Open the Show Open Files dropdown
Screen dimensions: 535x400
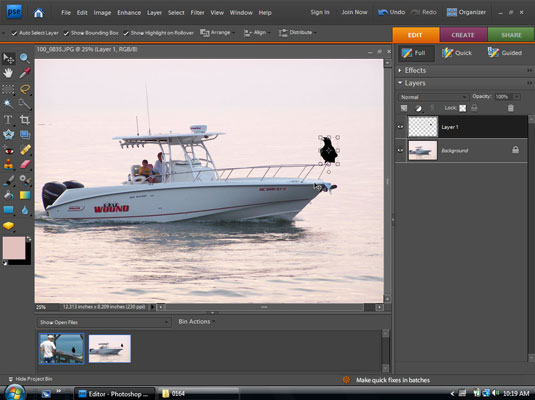104,322
